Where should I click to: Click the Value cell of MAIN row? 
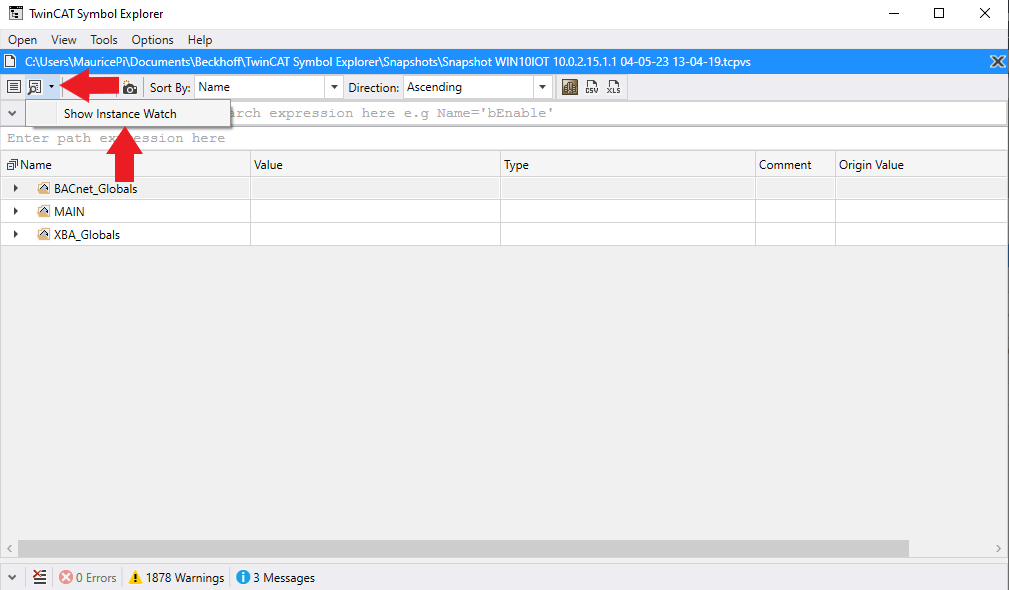[375, 211]
